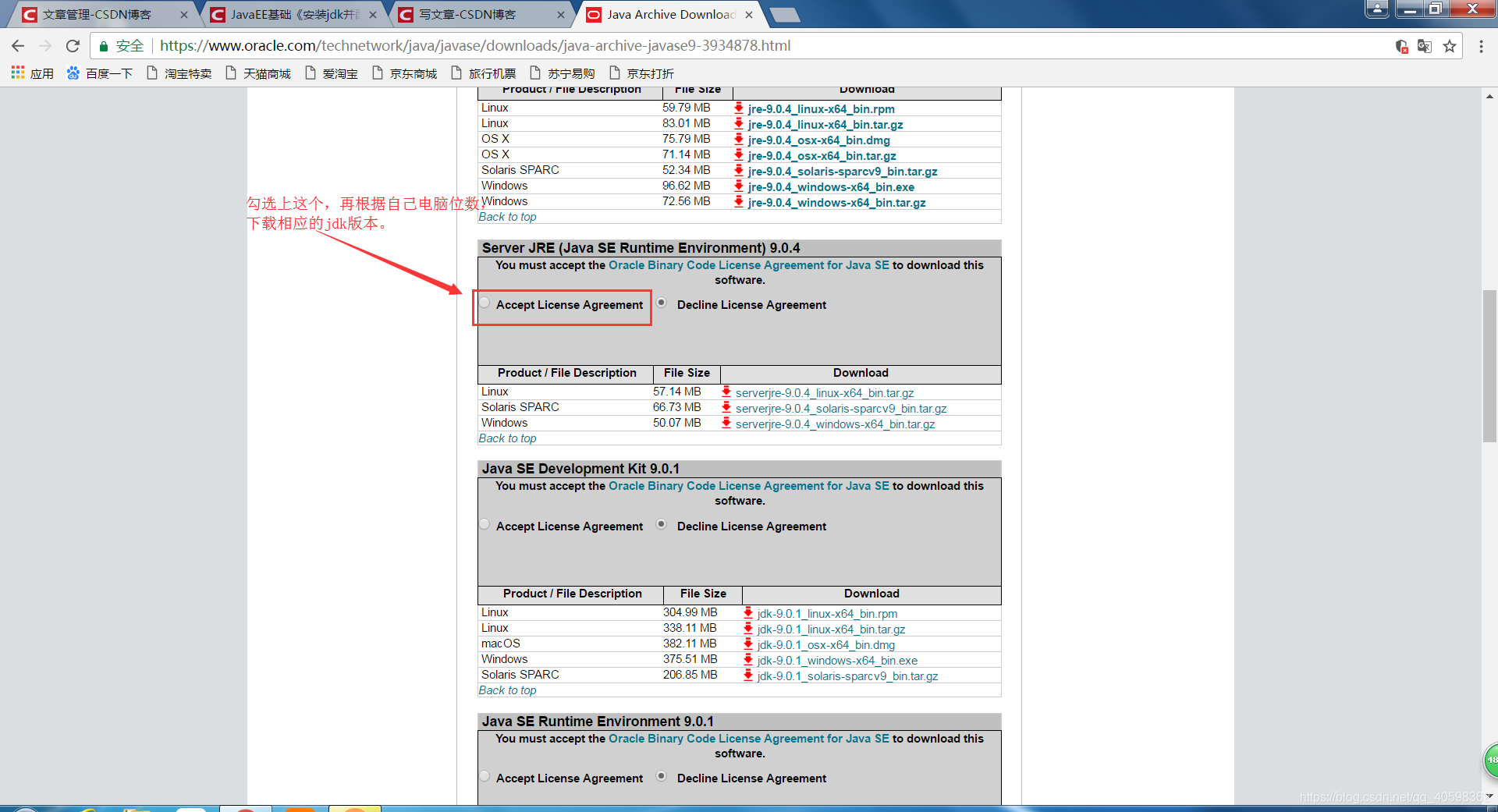Screen dimensions: 1498x812
Task: Select Decline License Agreement for Runtime Environment 9.0.1
Action: pyautogui.click(x=662, y=777)
